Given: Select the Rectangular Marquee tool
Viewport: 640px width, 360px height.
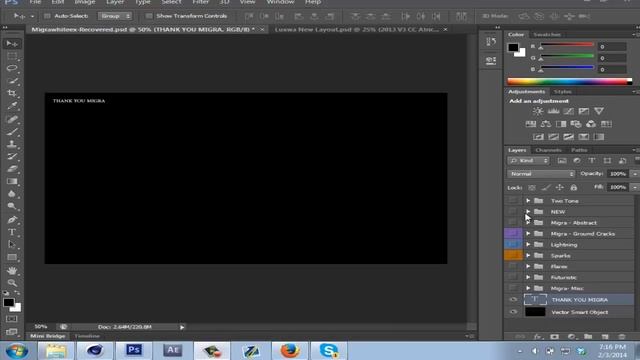Looking at the screenshot, I should [x=12, y=56].
